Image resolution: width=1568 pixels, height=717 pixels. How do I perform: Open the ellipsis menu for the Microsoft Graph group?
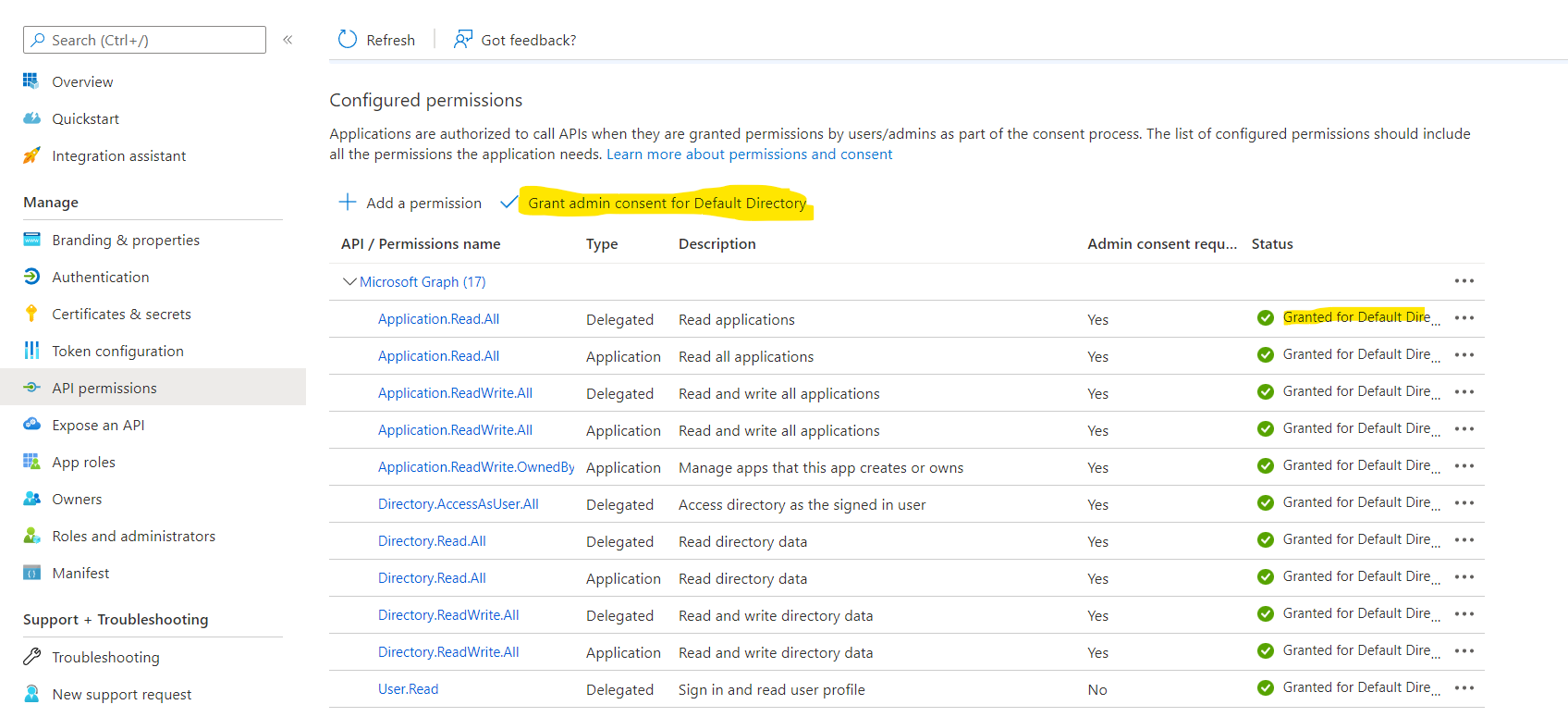[1464, 281]
